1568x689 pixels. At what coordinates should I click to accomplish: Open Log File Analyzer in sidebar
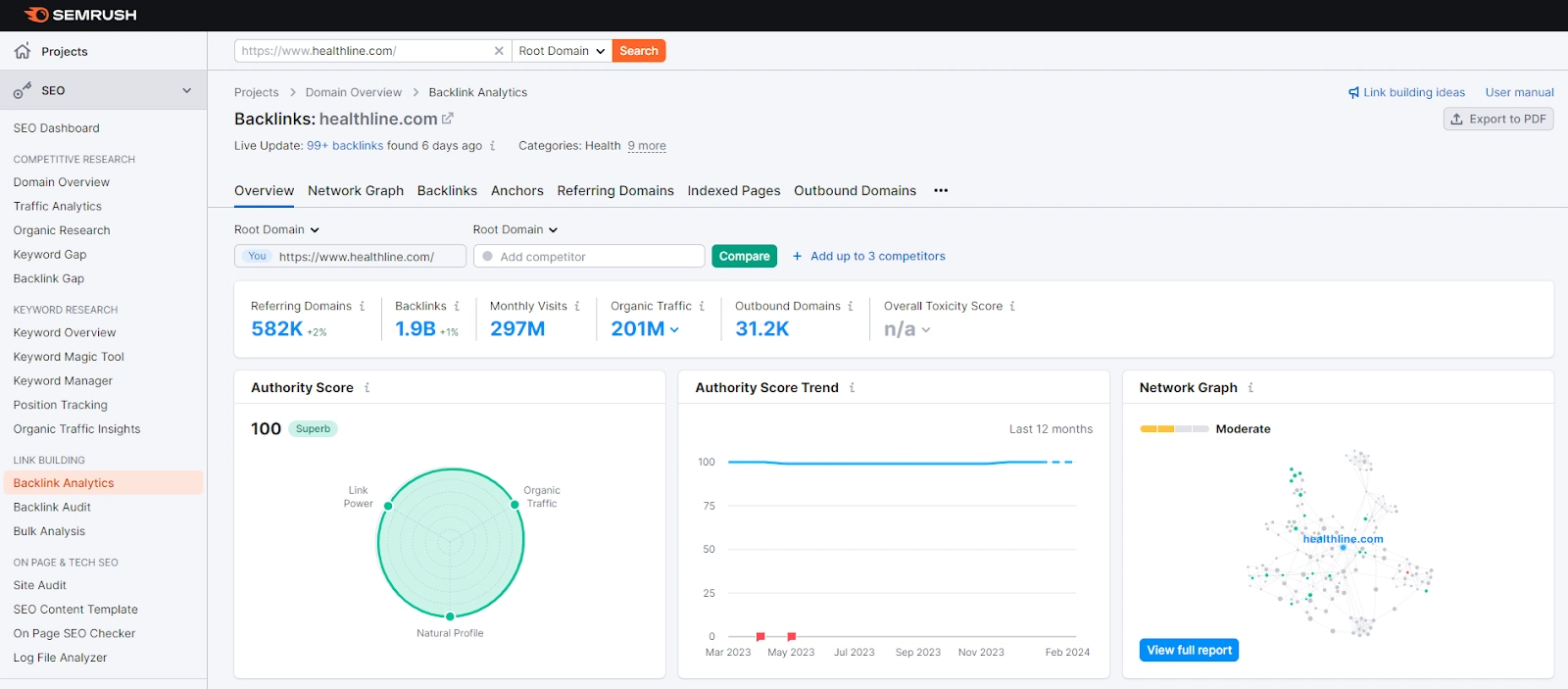pyautogui.click(x=60, y=658)
